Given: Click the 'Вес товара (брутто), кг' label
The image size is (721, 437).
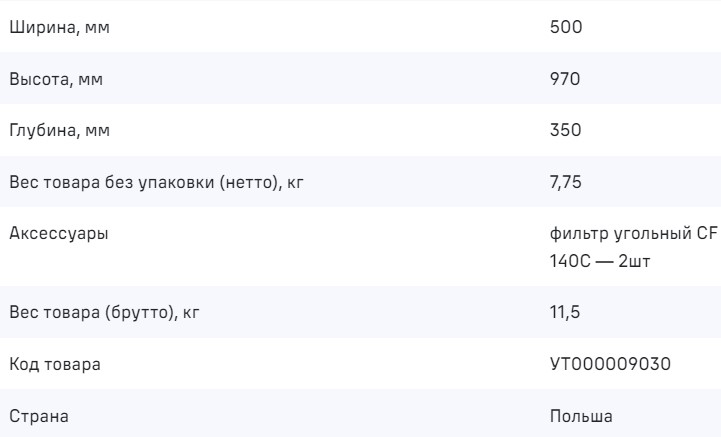Looking at the screenshot, I should tap(98, 313).
